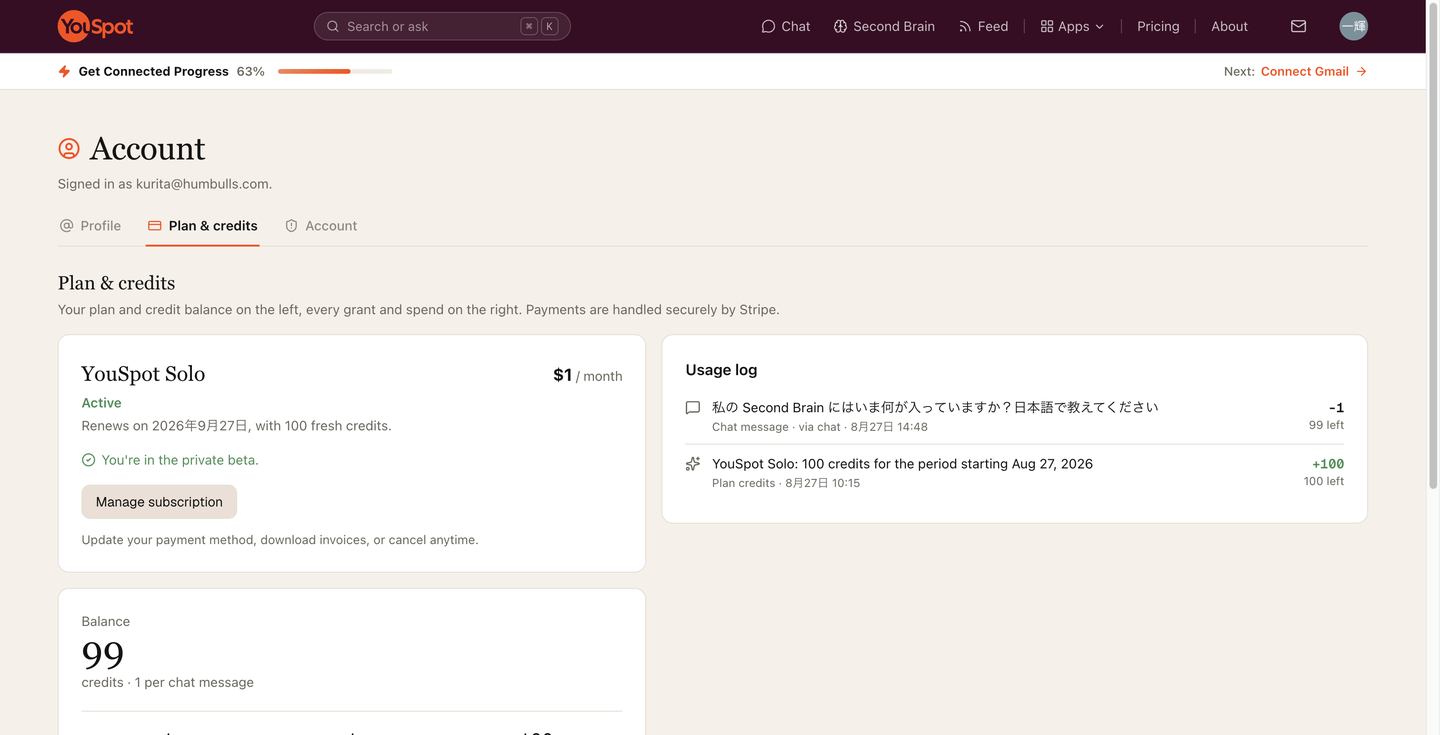1440x735 pixels.
Task: Click the private beta checkmark icon
Action: 88,460
